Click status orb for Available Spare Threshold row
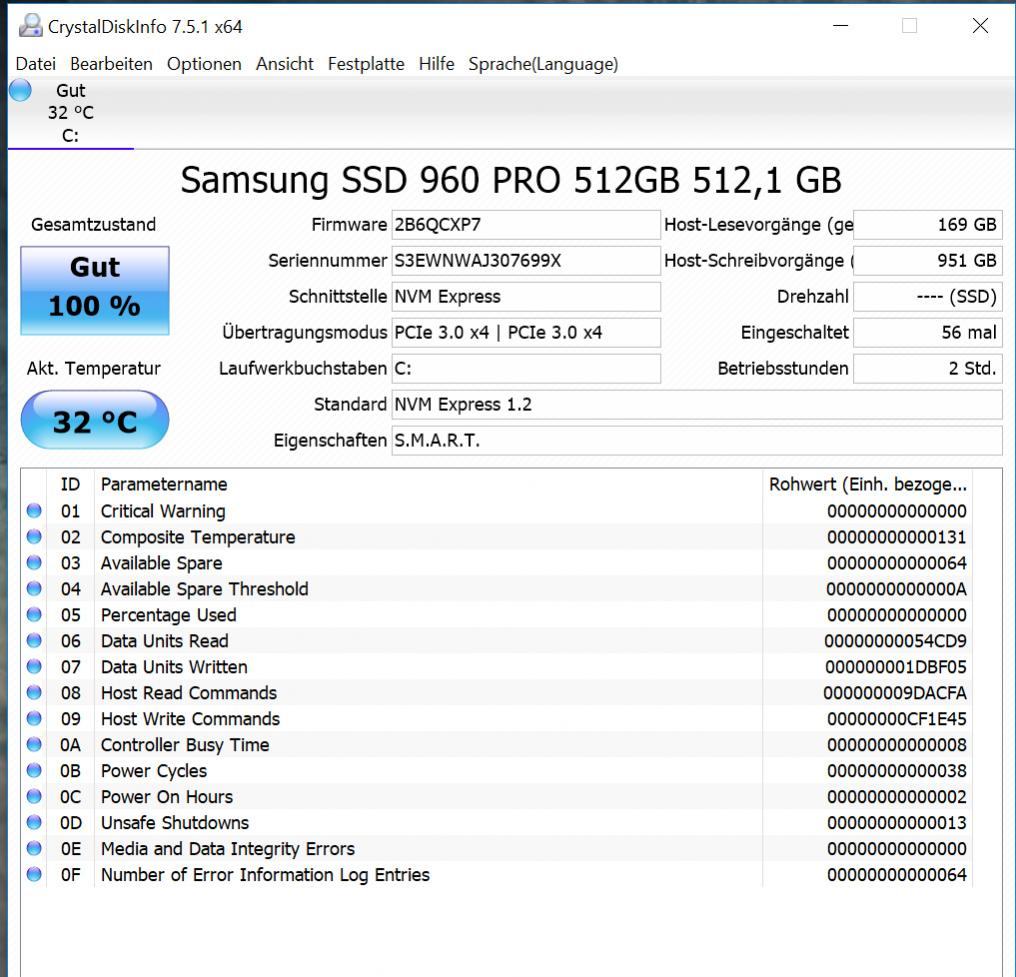The height and width of the screenshot is (977, 1016). tap(34, 588)
